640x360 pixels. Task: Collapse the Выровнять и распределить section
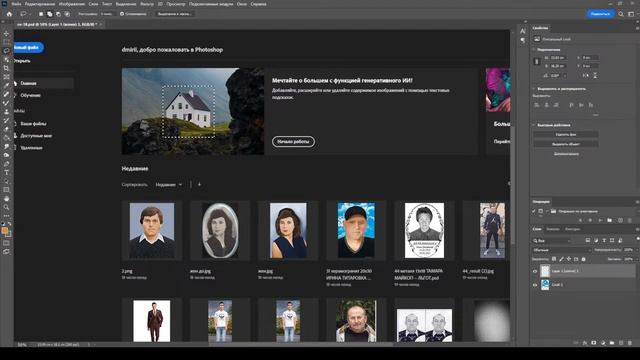coord(534,89)
